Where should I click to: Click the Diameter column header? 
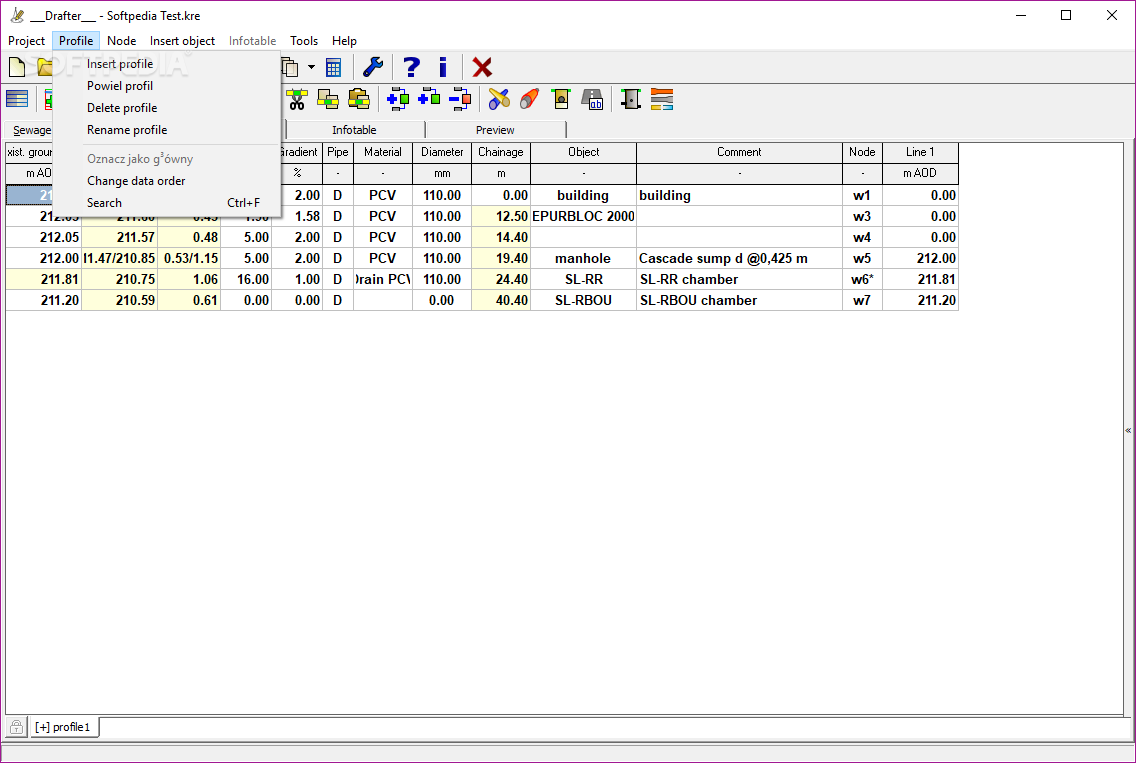click(442, 152)
